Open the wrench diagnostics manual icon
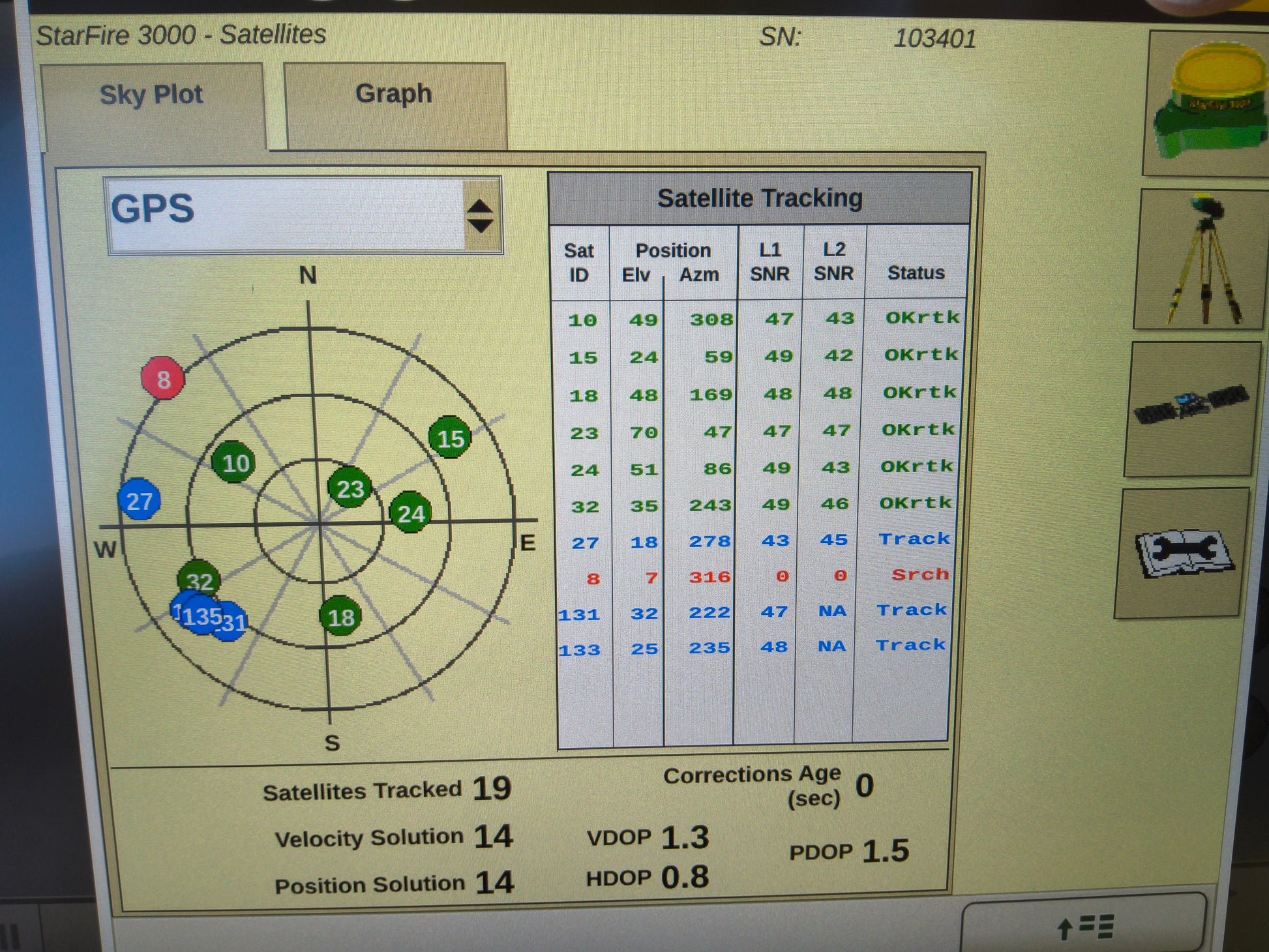 point(1183,553)
